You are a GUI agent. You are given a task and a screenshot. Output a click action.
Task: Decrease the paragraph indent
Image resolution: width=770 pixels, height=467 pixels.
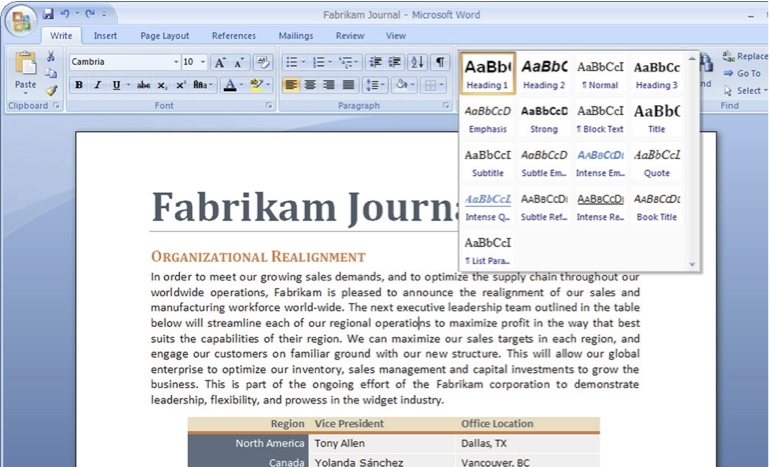point(375,62)
